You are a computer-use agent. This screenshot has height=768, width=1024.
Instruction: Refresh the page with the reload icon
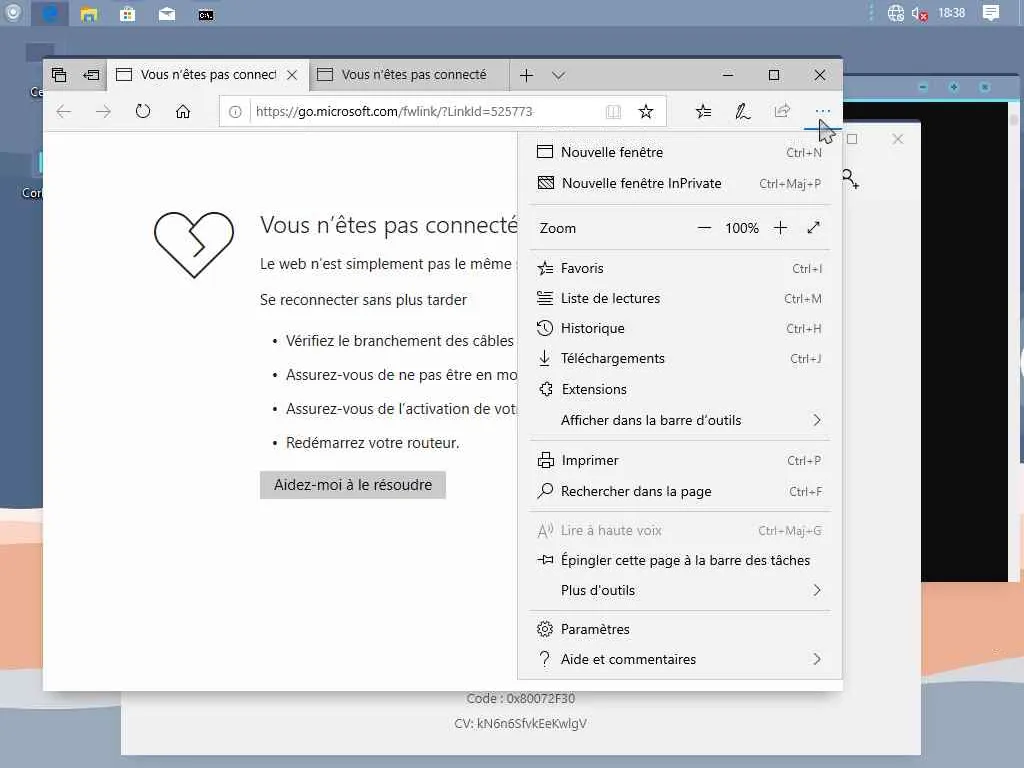pos(143,112)
